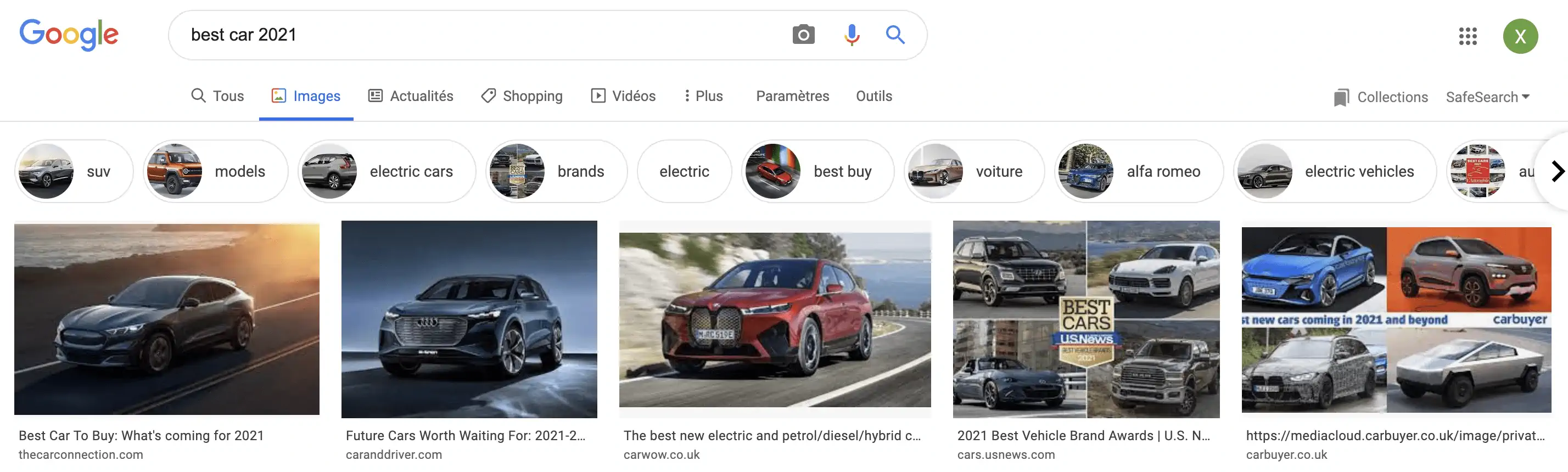
Task: Open the Plus more-options menu
Action: (703, 96)
